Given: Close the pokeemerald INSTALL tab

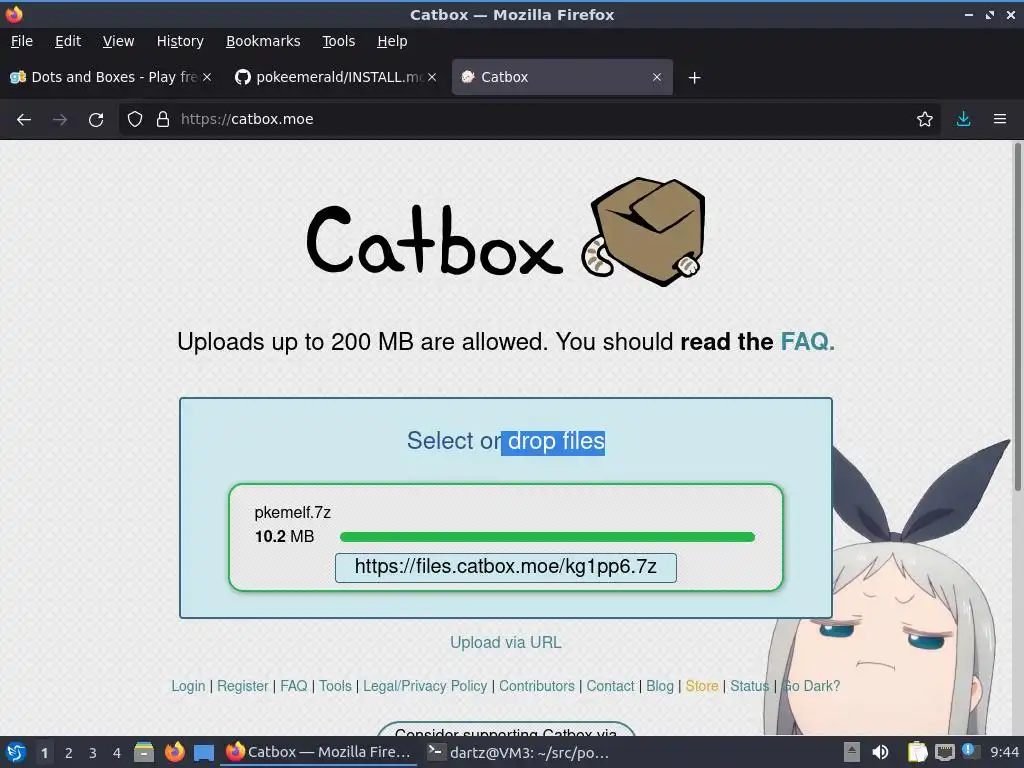Looking at the screenshot, I should coord(432,77).
